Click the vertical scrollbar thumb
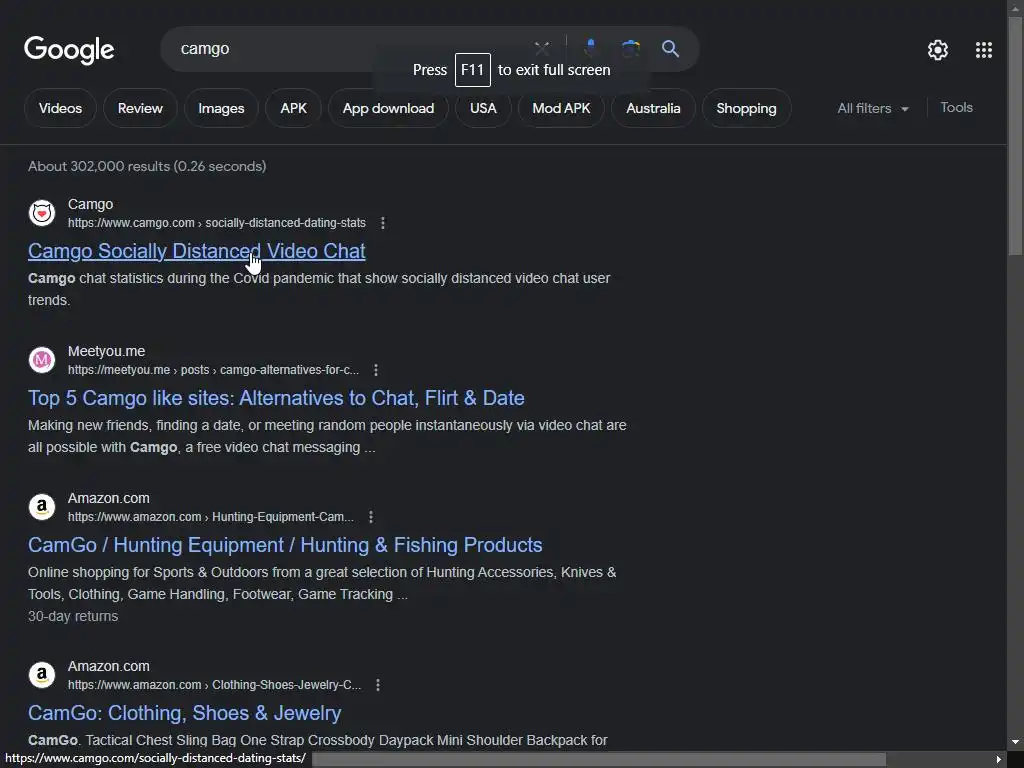The height and width of the screenshot is (768, 1024). [1016, 136]
